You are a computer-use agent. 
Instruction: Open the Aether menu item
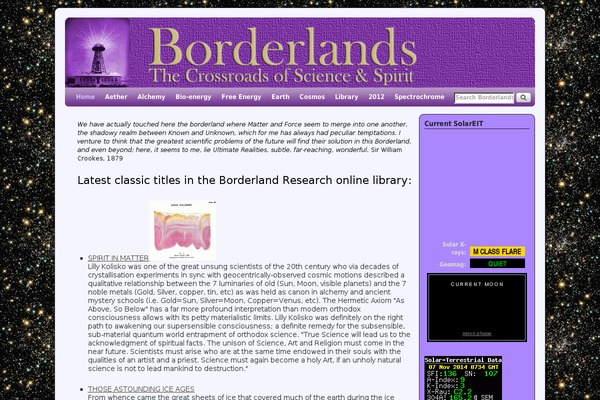tap(116, 97)
